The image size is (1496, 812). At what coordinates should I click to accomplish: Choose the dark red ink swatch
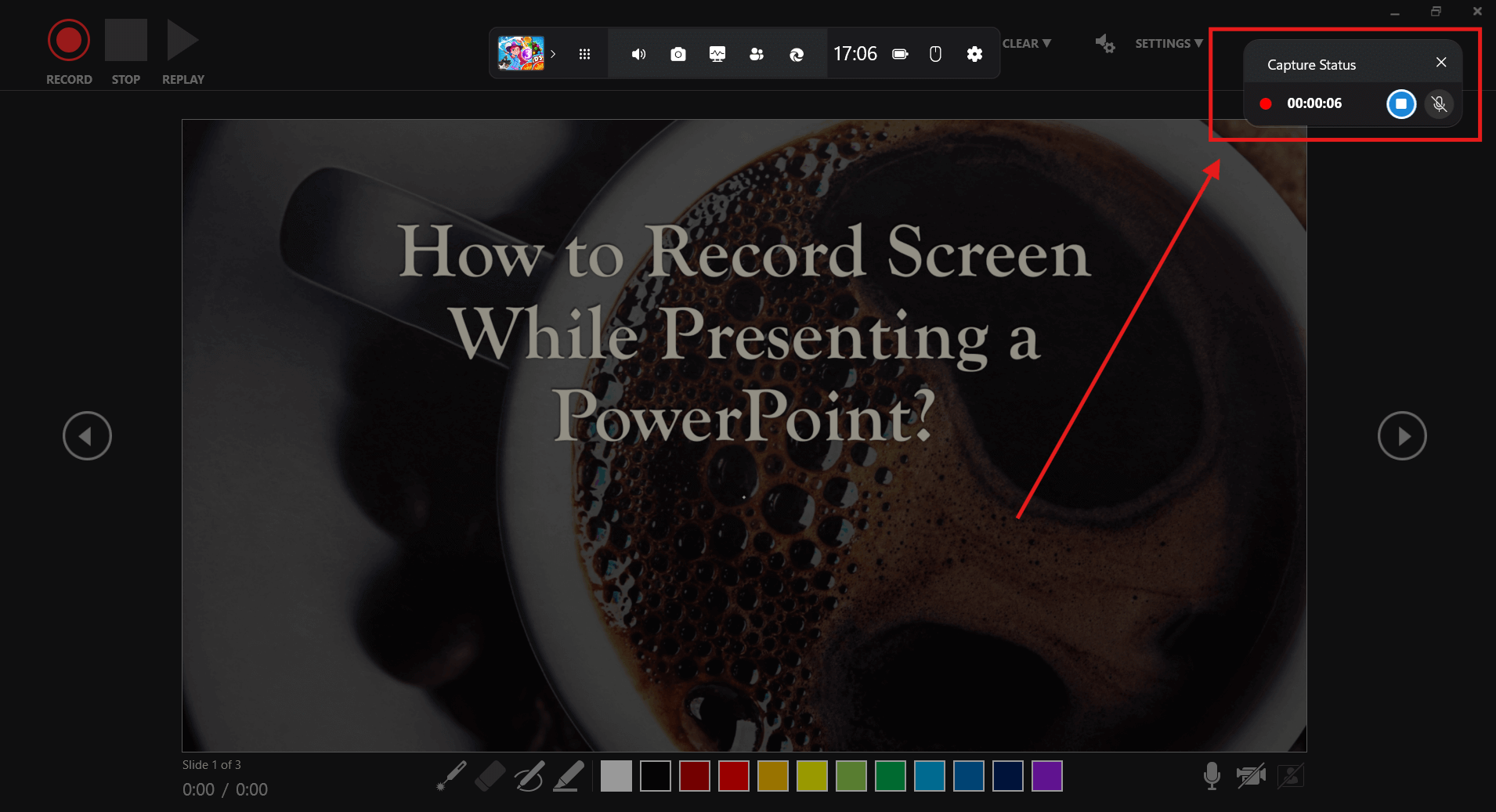tap(695, 776)
